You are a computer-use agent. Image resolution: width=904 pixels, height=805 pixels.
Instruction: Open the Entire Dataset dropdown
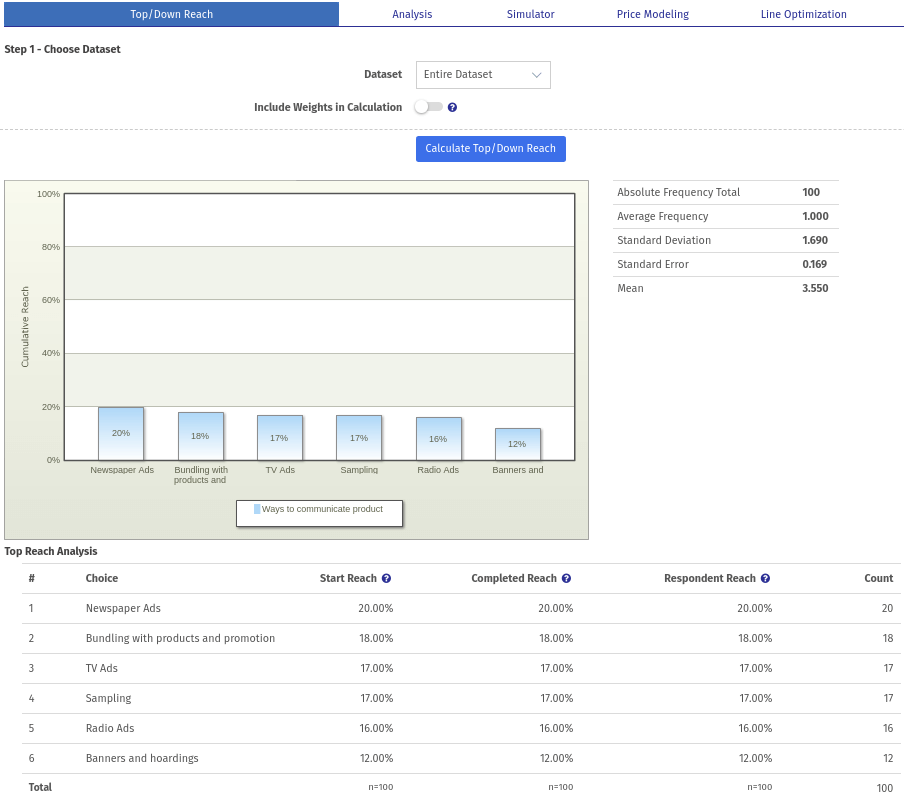coord(483,75)
